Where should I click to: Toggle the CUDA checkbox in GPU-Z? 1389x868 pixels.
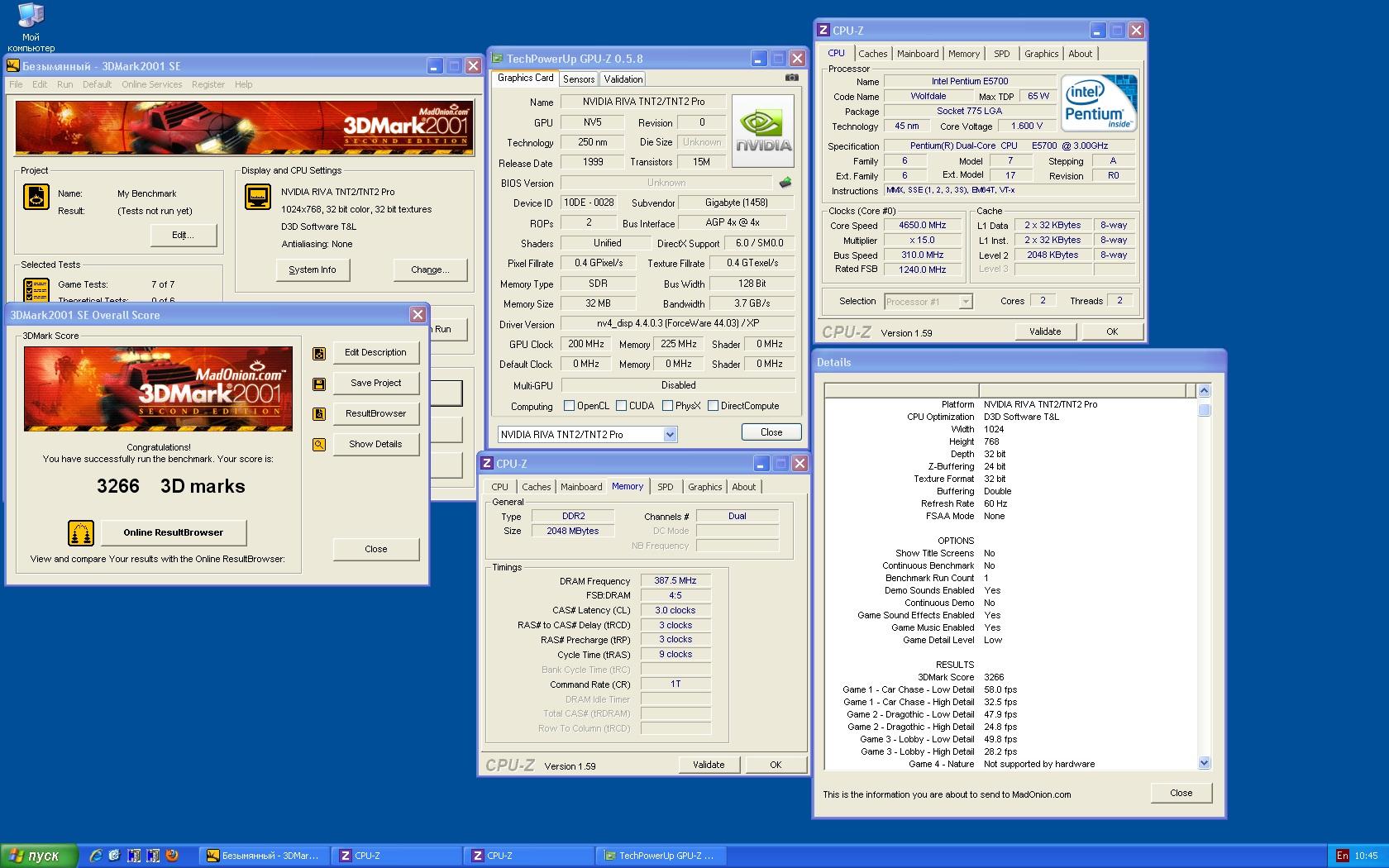click(621, 406)
